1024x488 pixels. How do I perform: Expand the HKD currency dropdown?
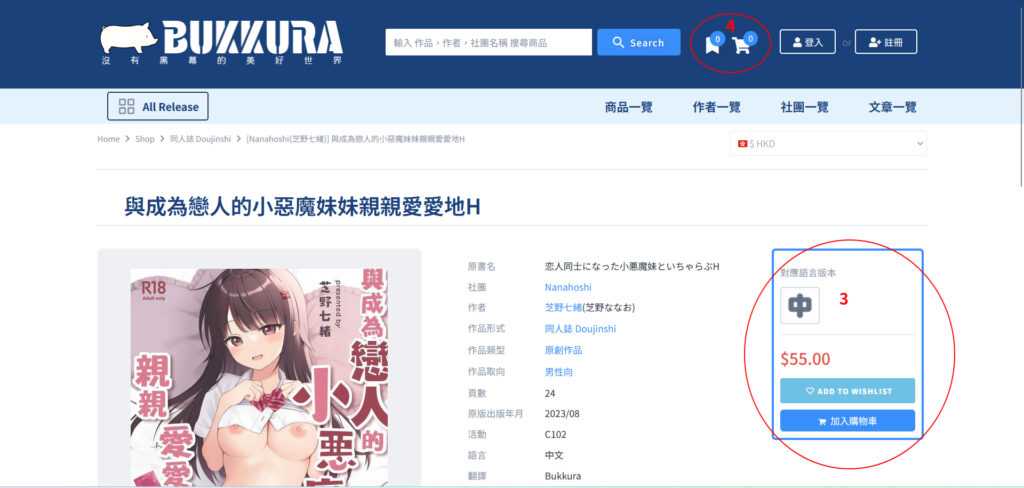pyautogui.click(x=828, y=144)
